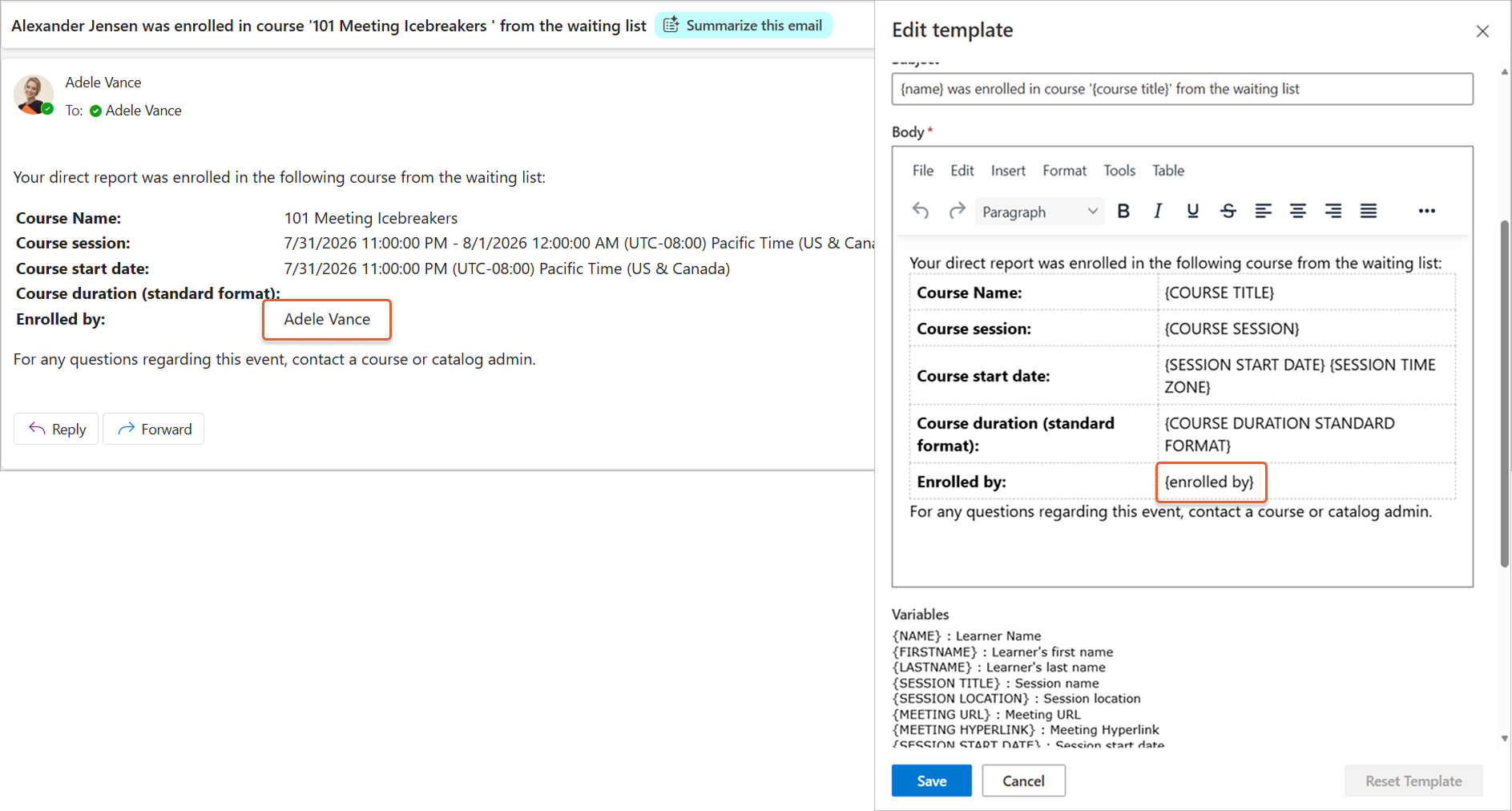
Task: Show more toolbar options ellipsis
Action: pos(1427,212)
